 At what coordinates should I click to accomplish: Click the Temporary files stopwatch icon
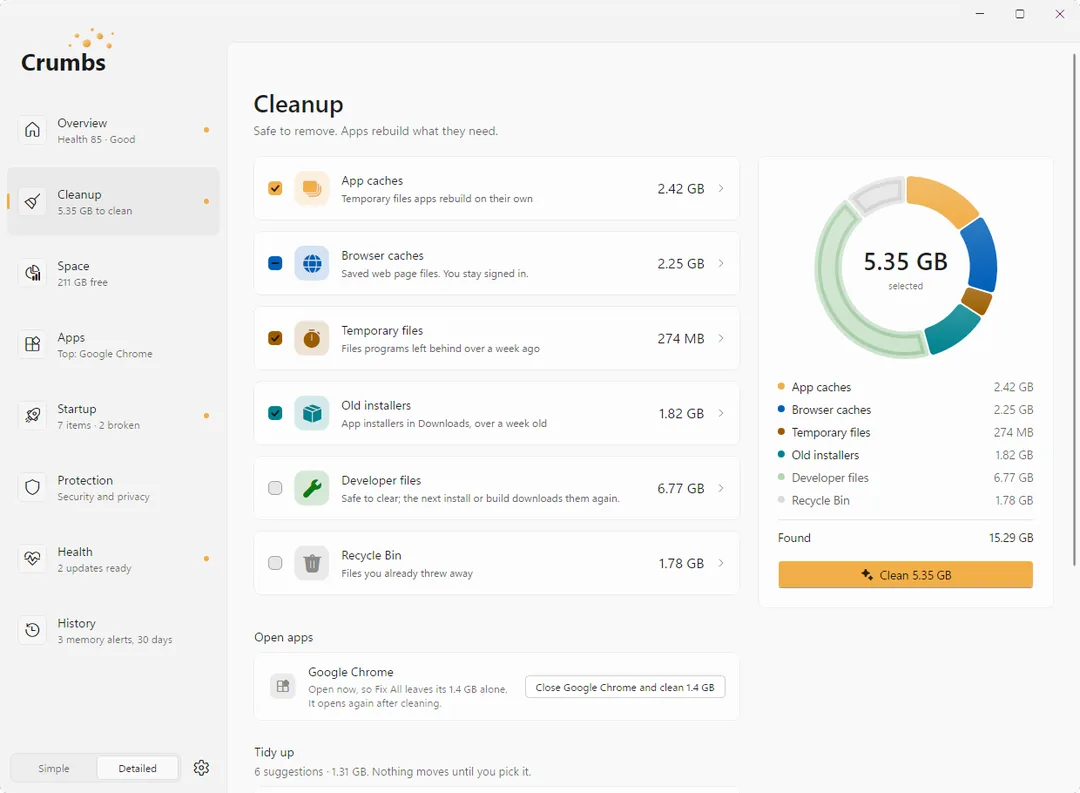point(312,338)
